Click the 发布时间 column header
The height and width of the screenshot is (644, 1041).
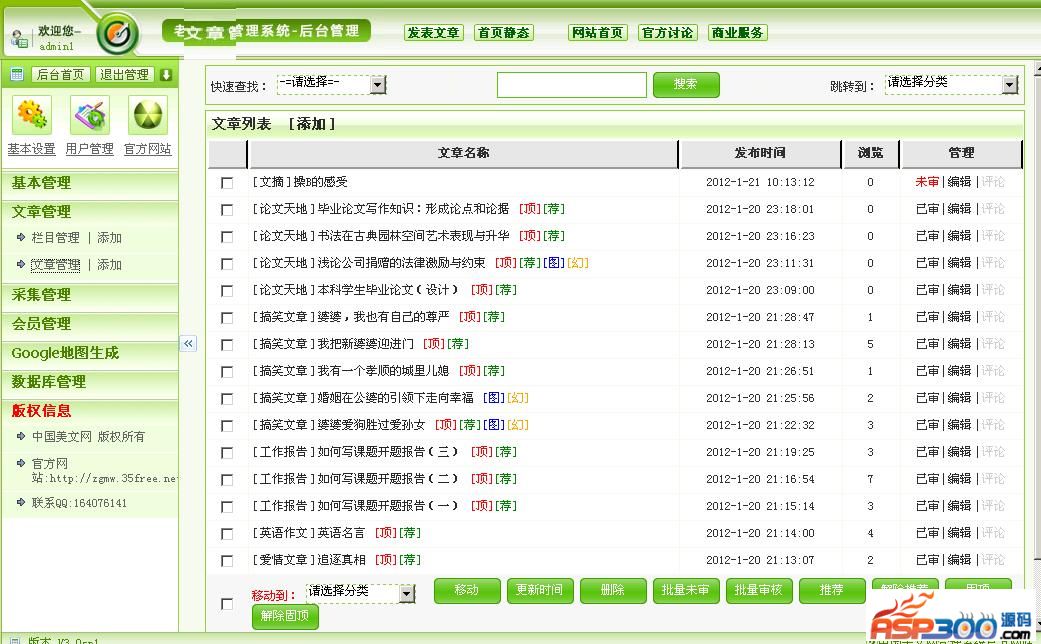pos(760,153)
